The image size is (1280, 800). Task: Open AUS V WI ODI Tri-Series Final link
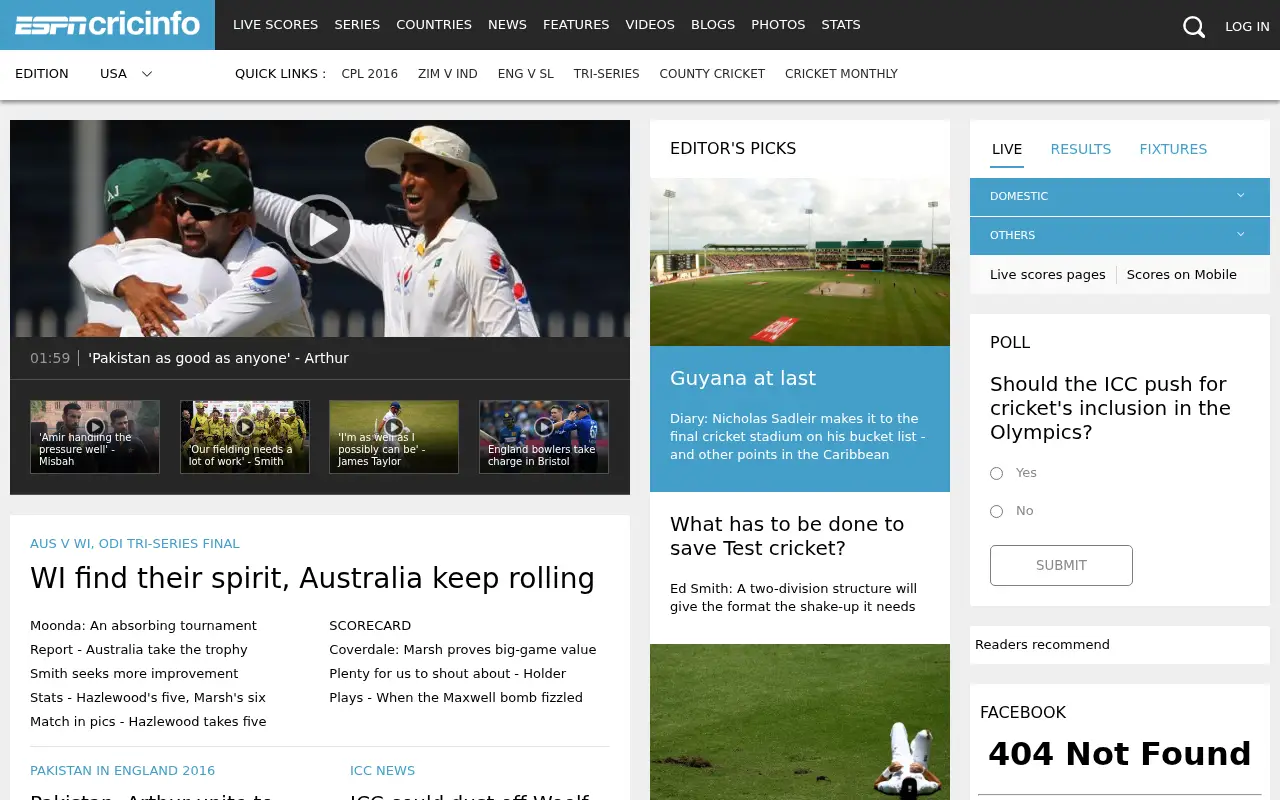[x=135, y=544]
